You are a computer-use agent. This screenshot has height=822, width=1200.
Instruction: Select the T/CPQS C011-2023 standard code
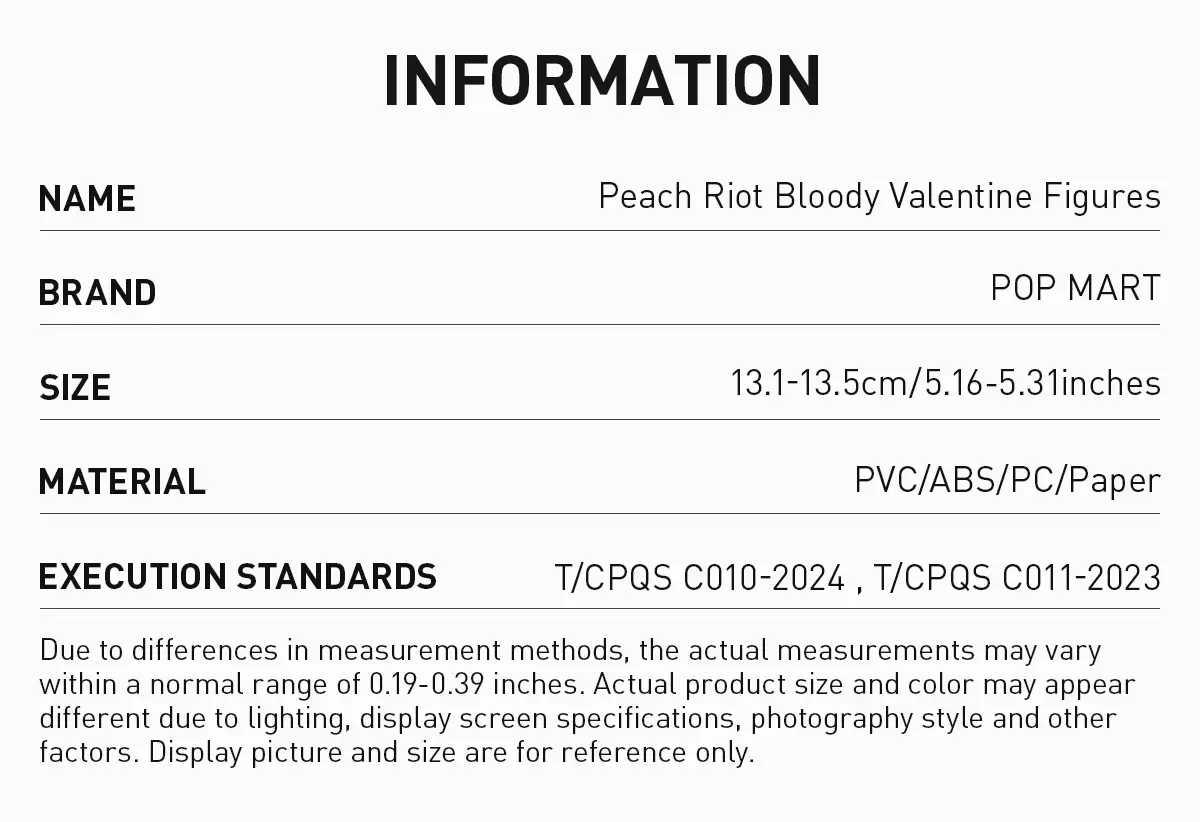pyautogui.click(x=1017, y=578)
